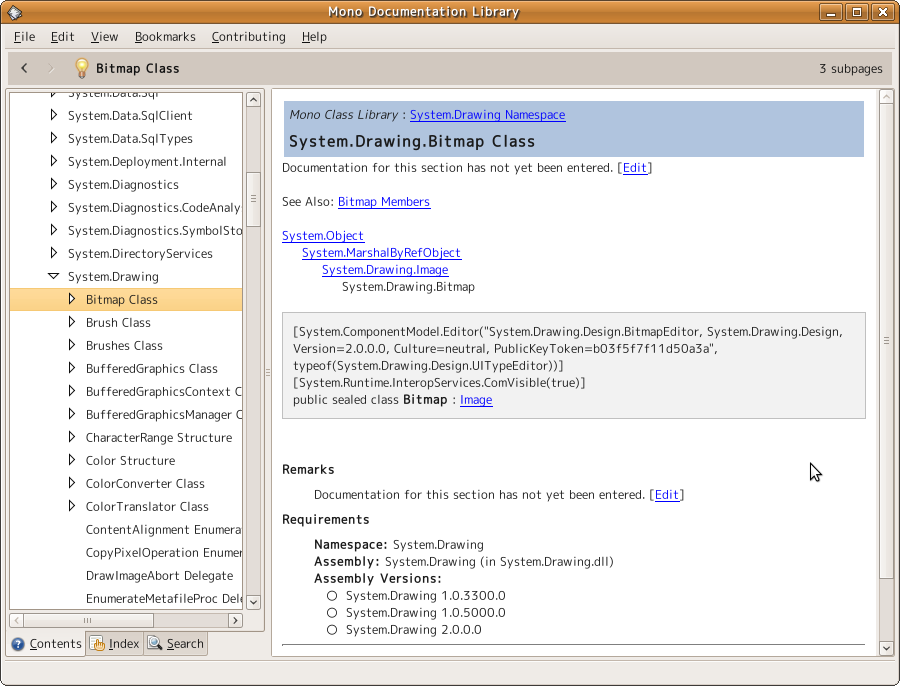The height and width of the screenshot is (686, 900).
Task: Expand the System.Data.SqlTypes node
Action: point(53,138)
